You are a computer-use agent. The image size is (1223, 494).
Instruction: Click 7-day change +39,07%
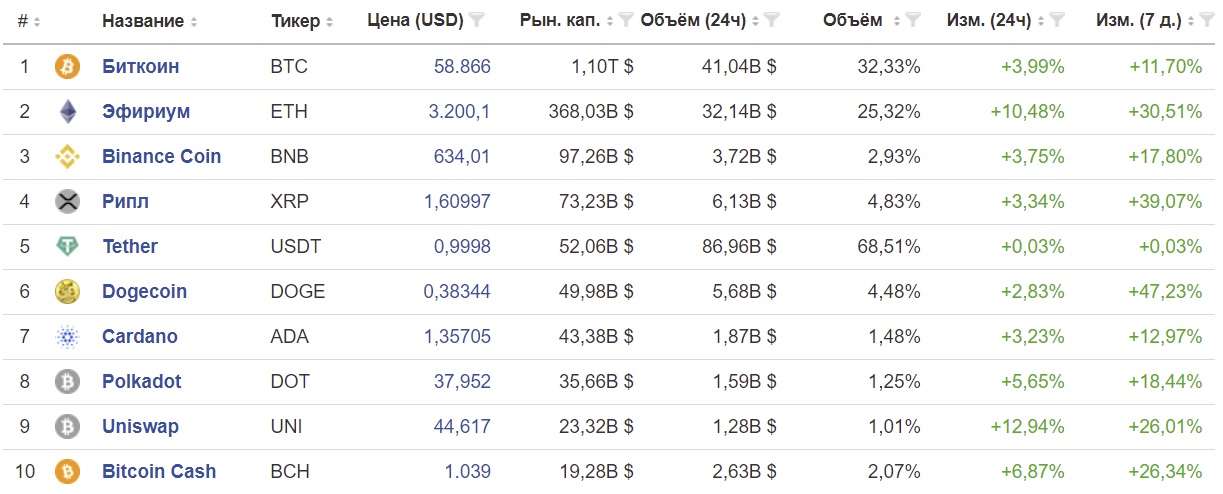click(x=1166, y=202)
